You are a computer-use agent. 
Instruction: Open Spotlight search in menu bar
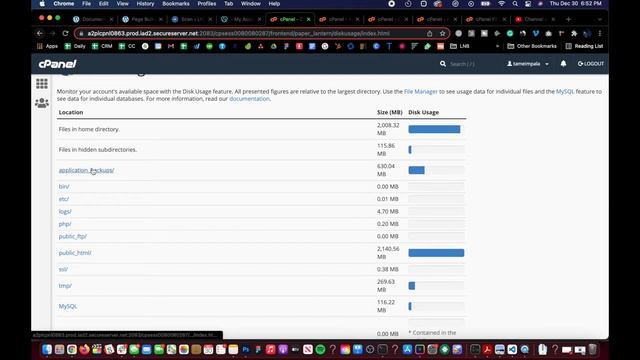[515, 4]
